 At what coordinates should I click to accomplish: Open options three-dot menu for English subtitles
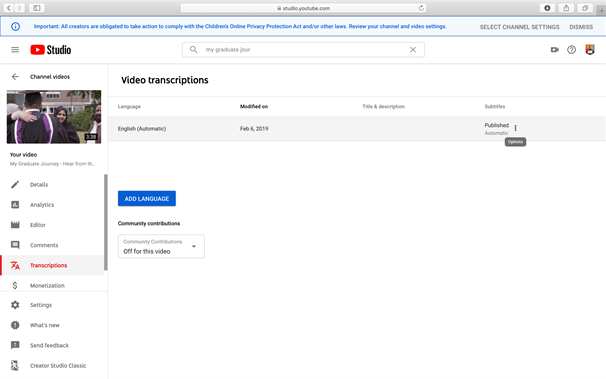pos(515,128)
